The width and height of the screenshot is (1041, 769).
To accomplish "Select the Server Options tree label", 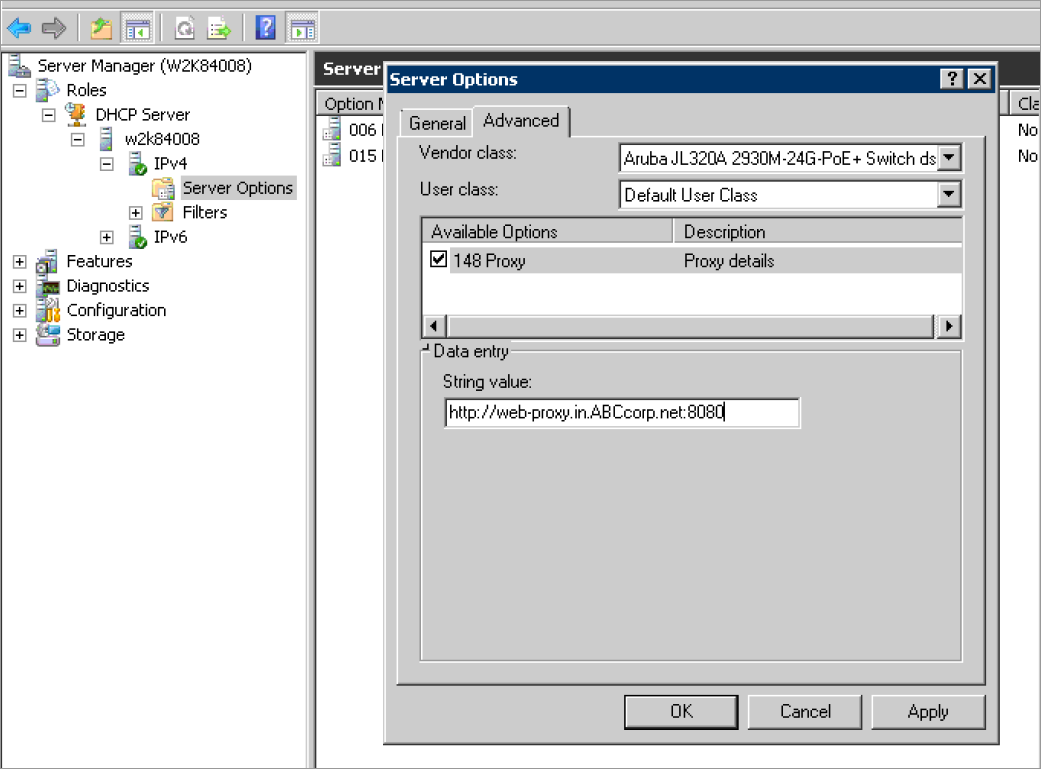I will point(238,188).
